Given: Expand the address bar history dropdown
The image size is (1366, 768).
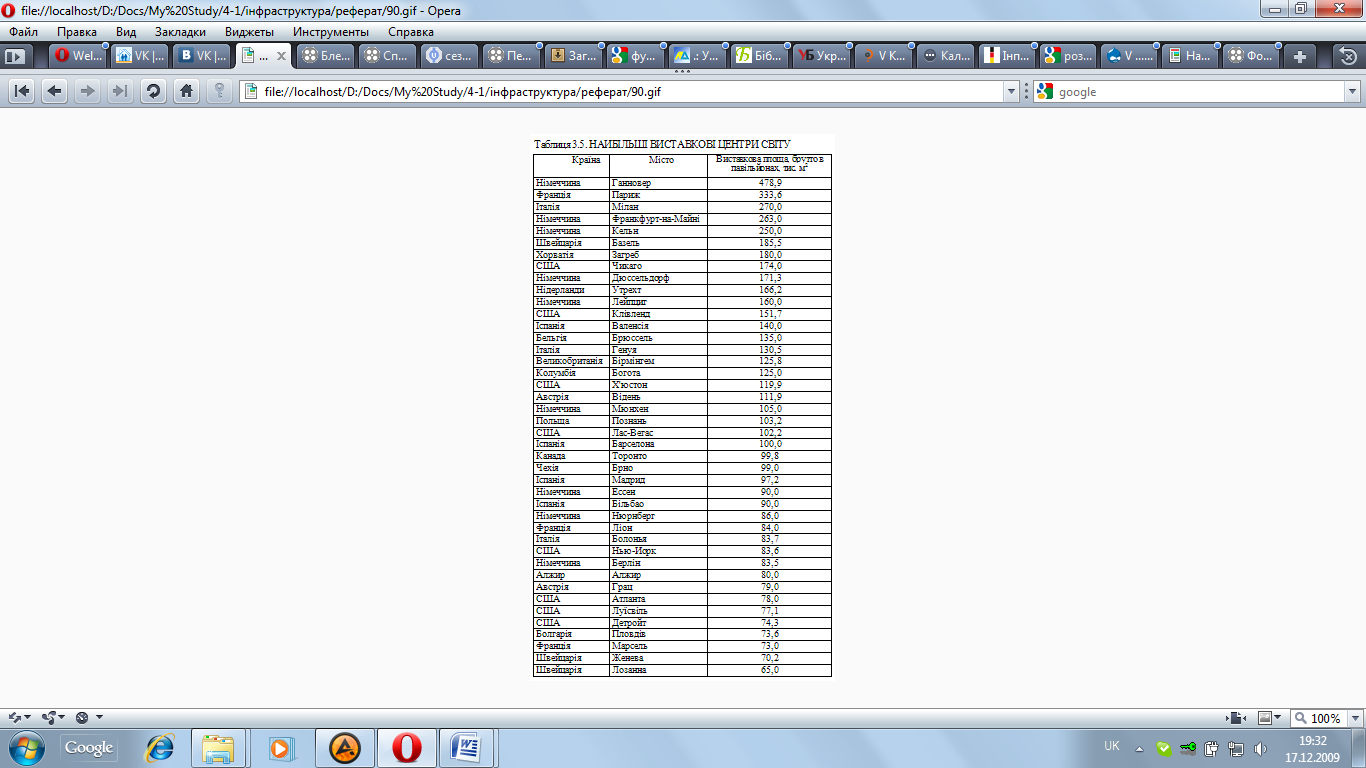Looking at the screenshot, I should pos(1011,92).
